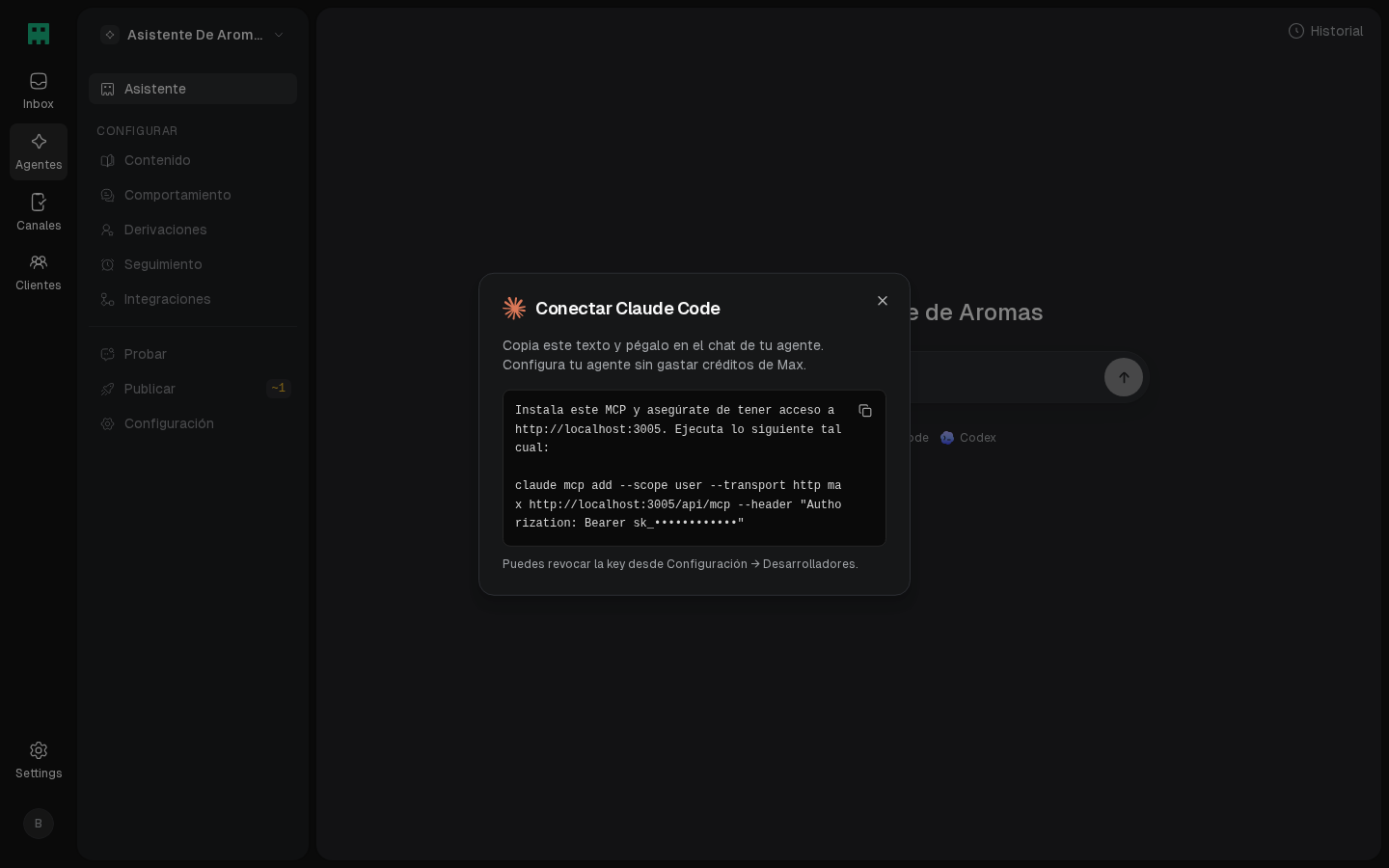The width and height of the screenshot is (1389, 868).
Task: Open Settings in the sidebar
Action: click(x=39, y=760)
